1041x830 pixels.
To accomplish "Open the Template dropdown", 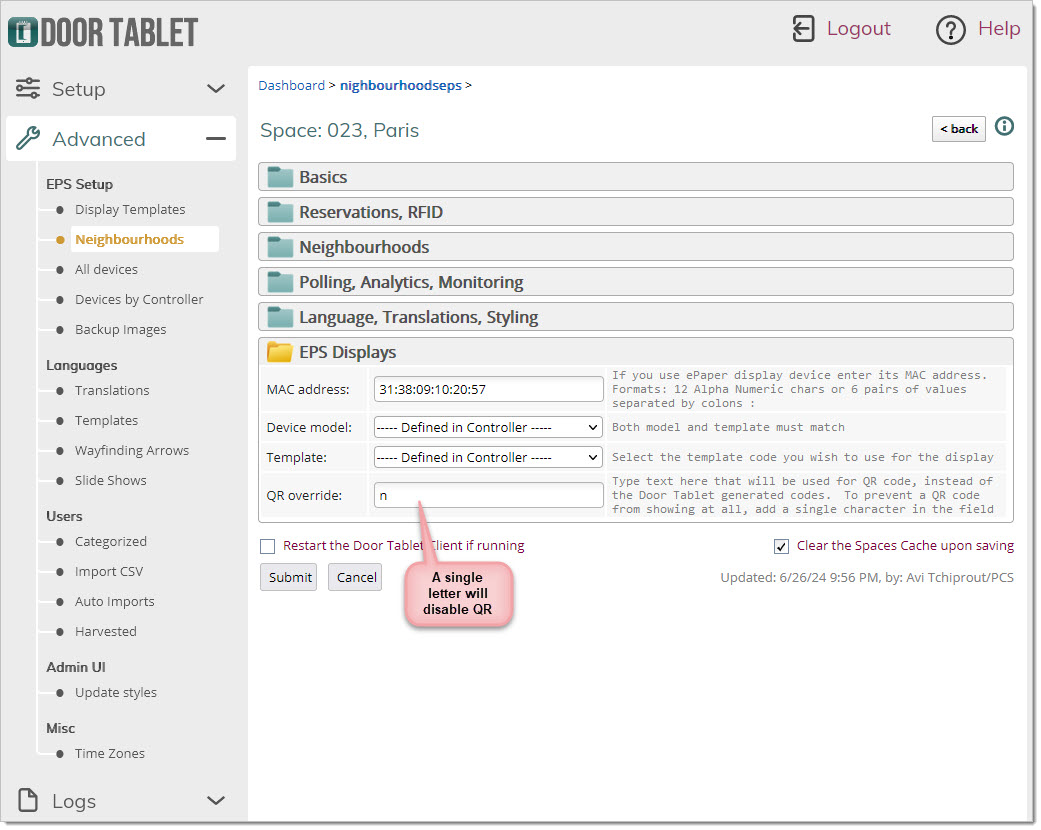I will (488, 457).
